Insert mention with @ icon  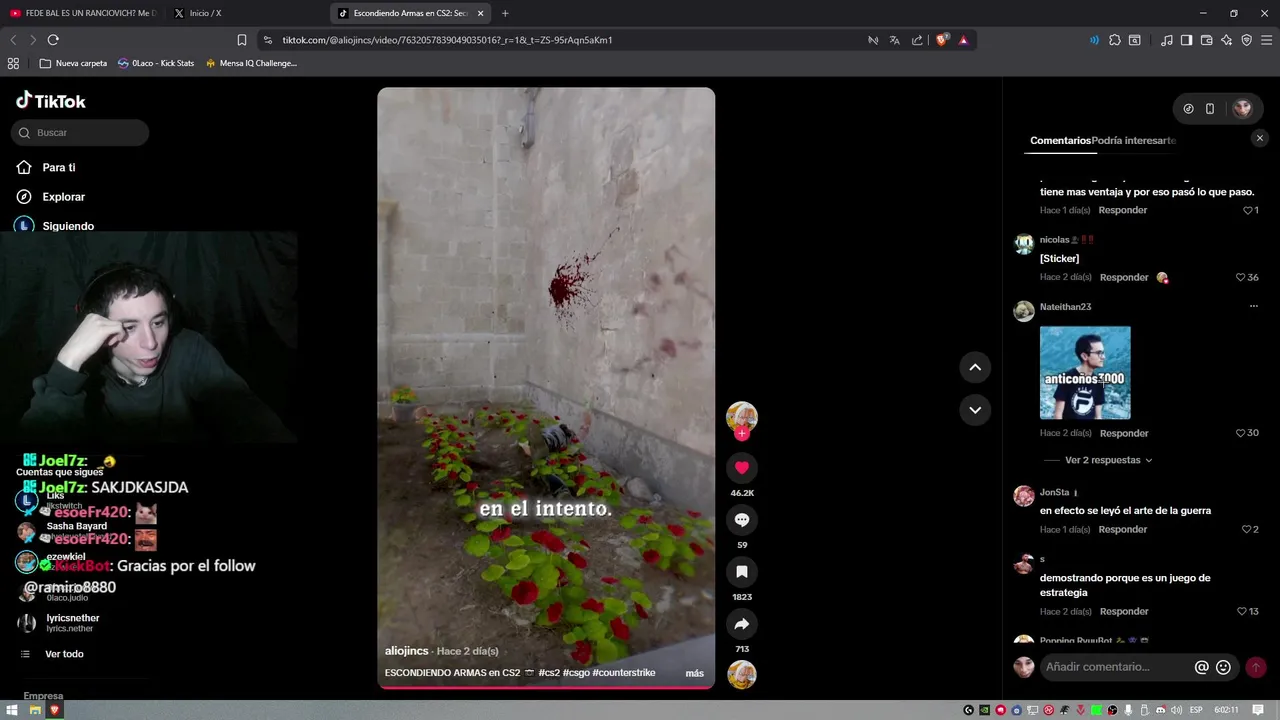[x=1202, y=667]
